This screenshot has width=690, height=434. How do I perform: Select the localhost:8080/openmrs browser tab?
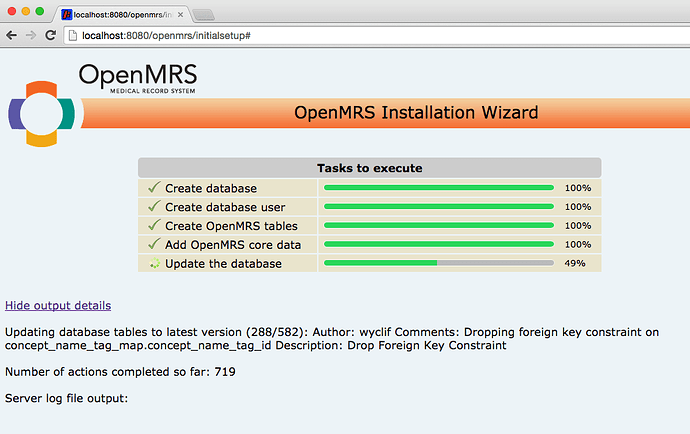click(x=123, y=15)
